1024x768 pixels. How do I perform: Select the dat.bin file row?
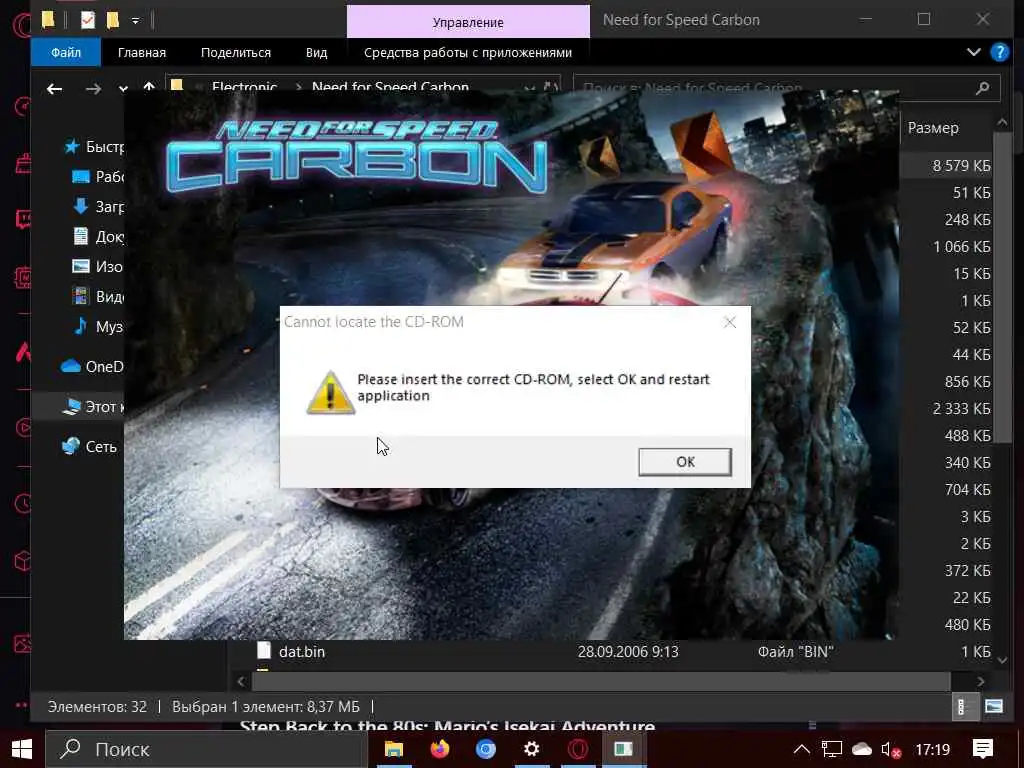(x=611, y=652)
